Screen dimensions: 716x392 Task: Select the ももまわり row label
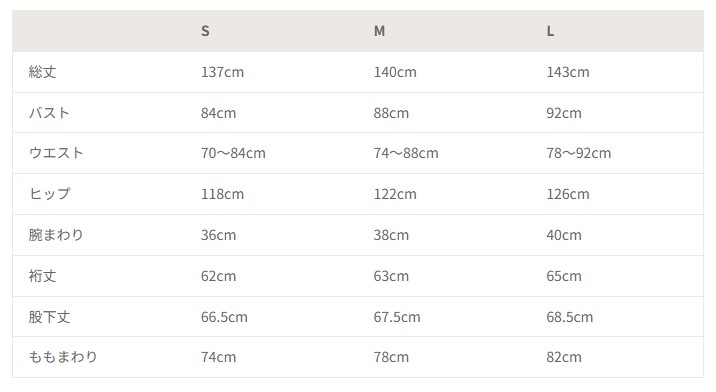63,357
